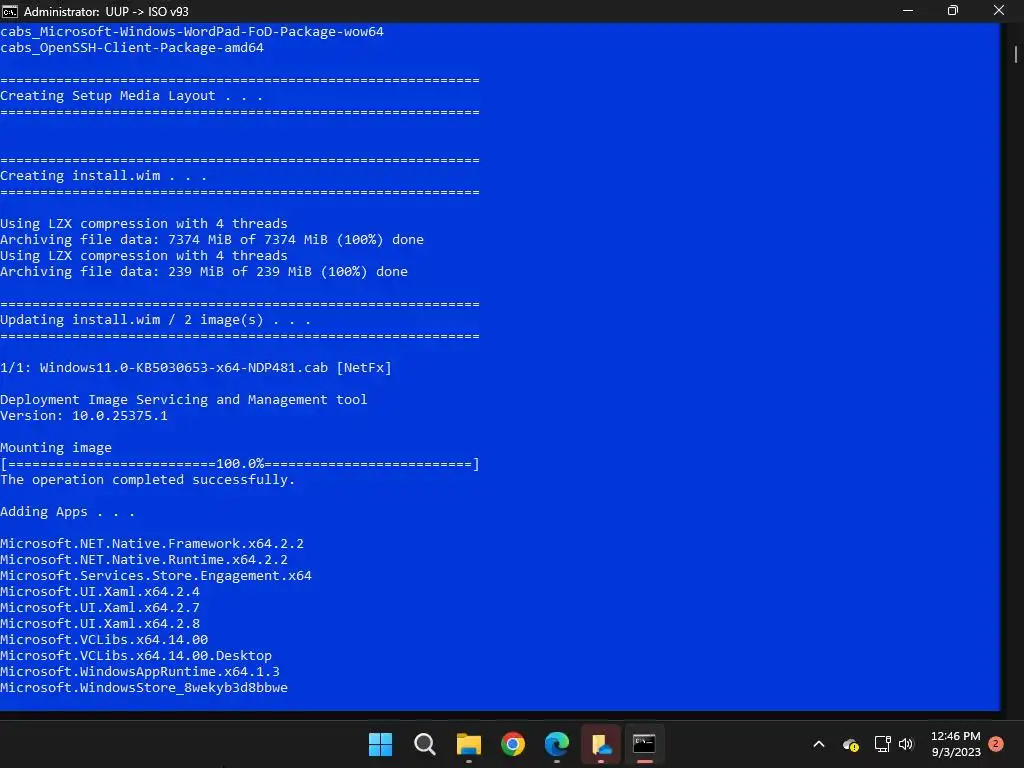This screenshot has width=1024, height=768.
Task: Click the Microsoft.UI.Xaml.x64.2.4 line
Action: point(100,592)
